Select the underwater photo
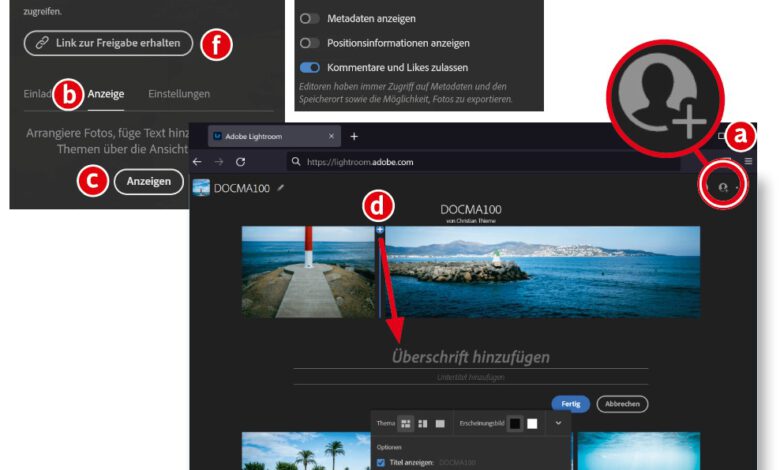The height and width of the screenshot is (470, 780). (x=639, y=451)
